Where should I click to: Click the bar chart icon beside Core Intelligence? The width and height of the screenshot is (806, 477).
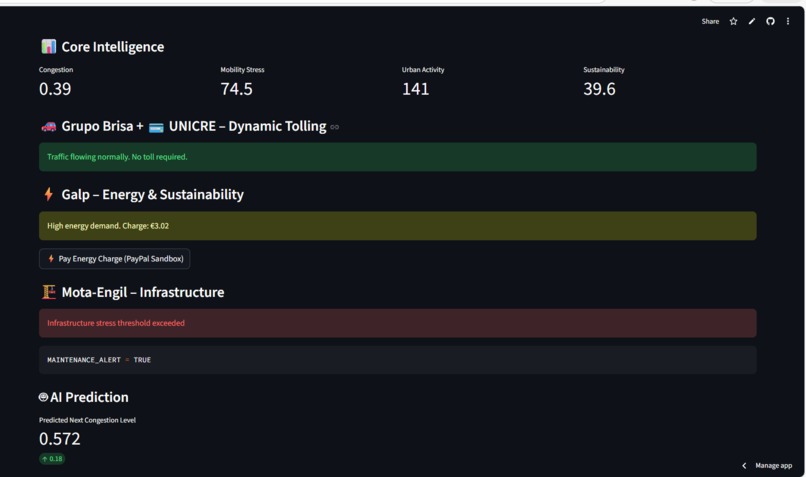click(x=48, y=47)
